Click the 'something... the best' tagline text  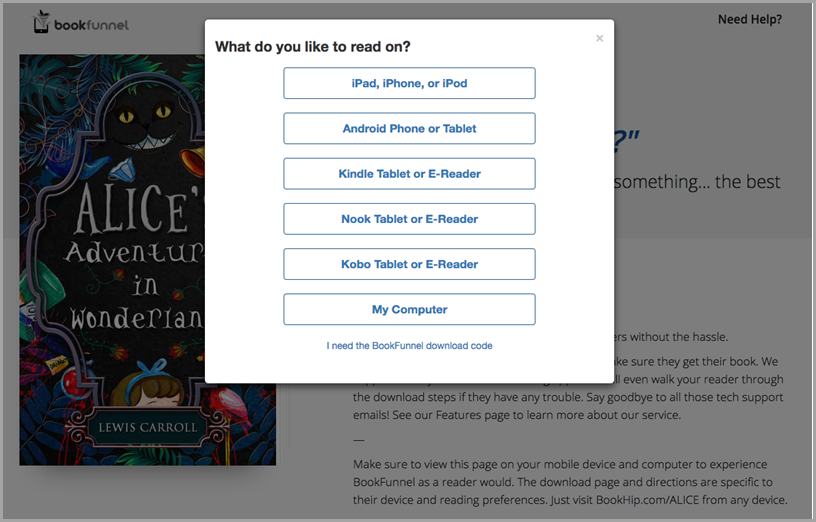(x=697, y=182)
